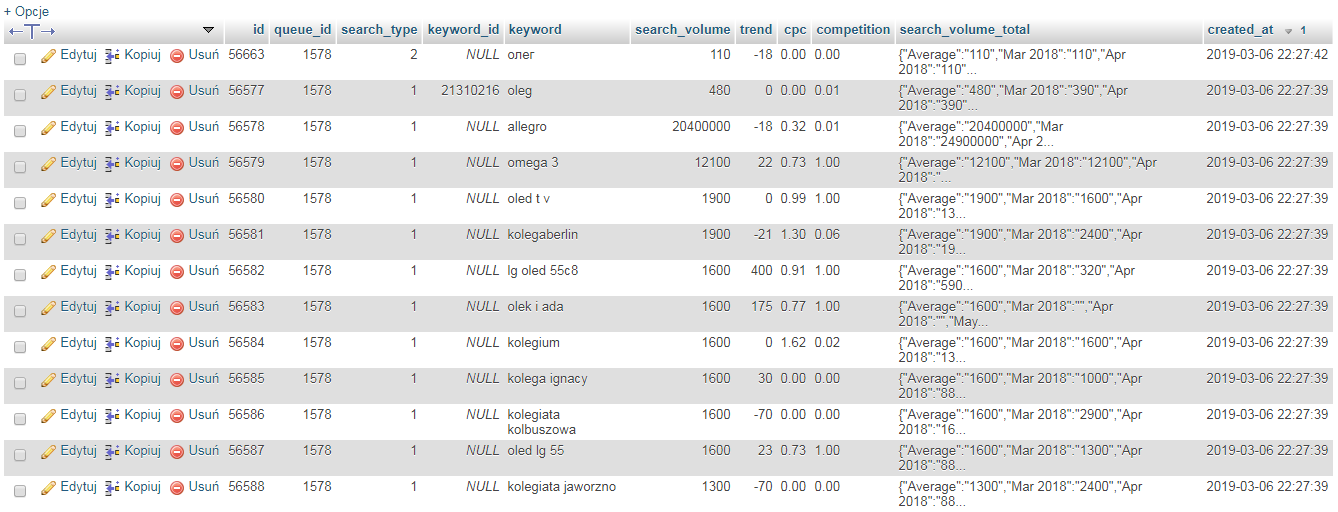Screen dimensions: 1338x512
Task: Sort table by search_volume column header
Action: click(x=682, y=30)
